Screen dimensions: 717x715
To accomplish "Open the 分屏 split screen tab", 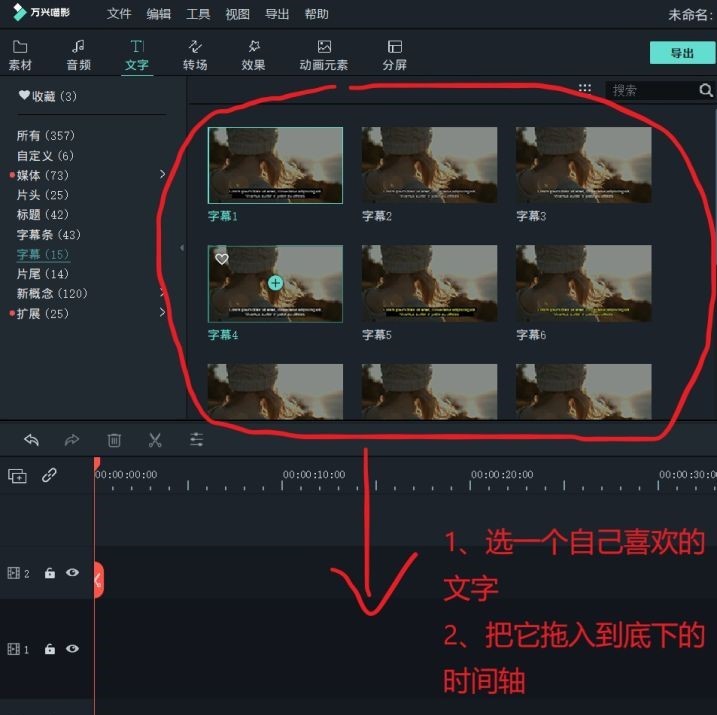I will click(x=395, y=55).
